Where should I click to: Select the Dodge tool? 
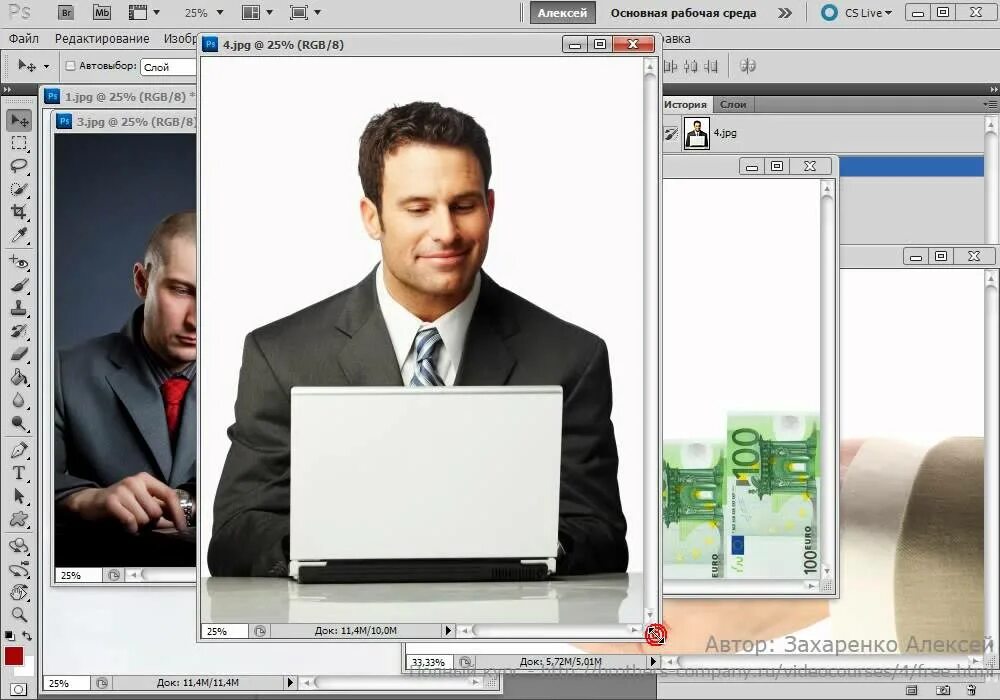pos(19,423)
